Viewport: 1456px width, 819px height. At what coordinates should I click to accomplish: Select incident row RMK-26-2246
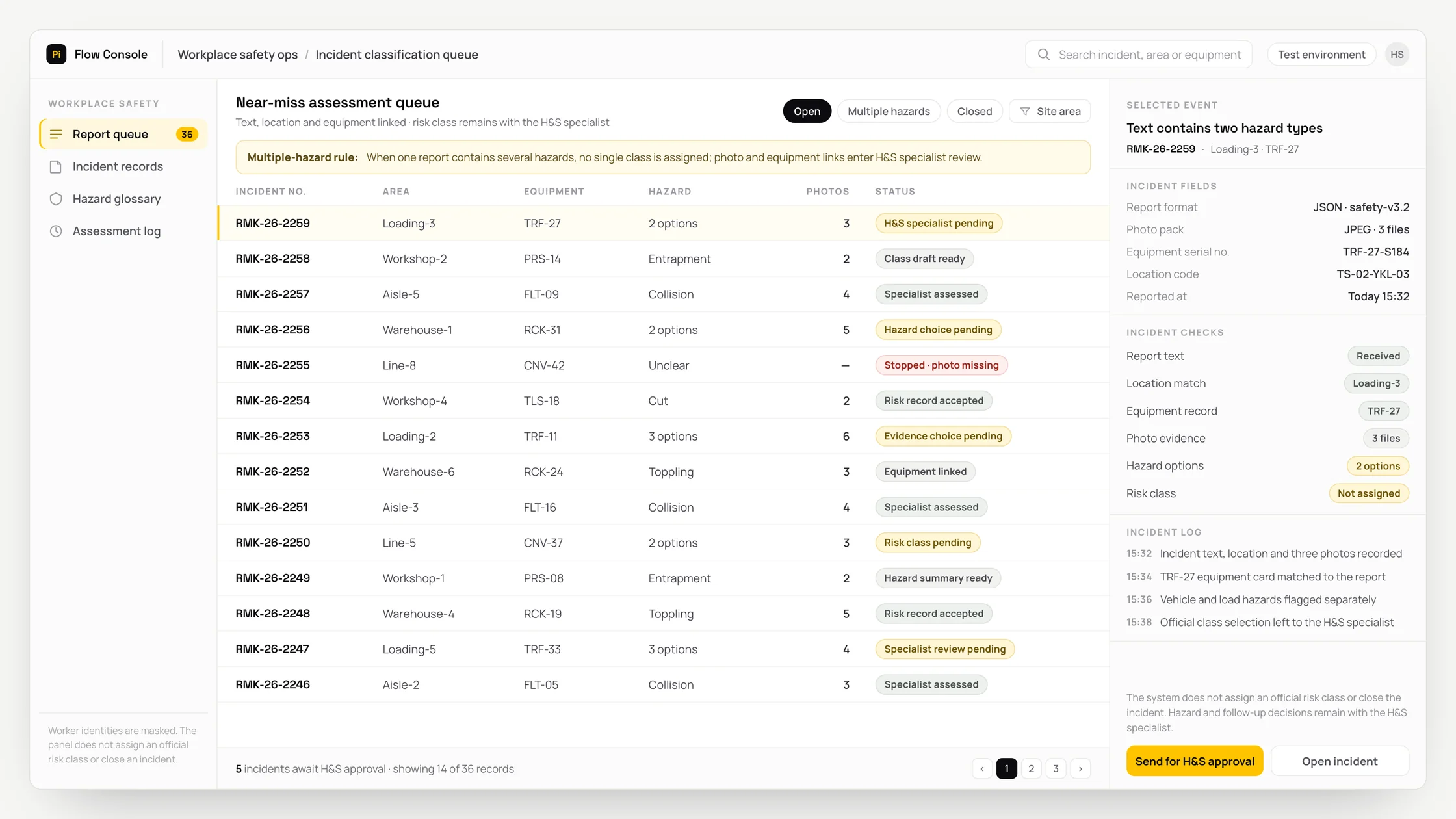click(663, 684)
